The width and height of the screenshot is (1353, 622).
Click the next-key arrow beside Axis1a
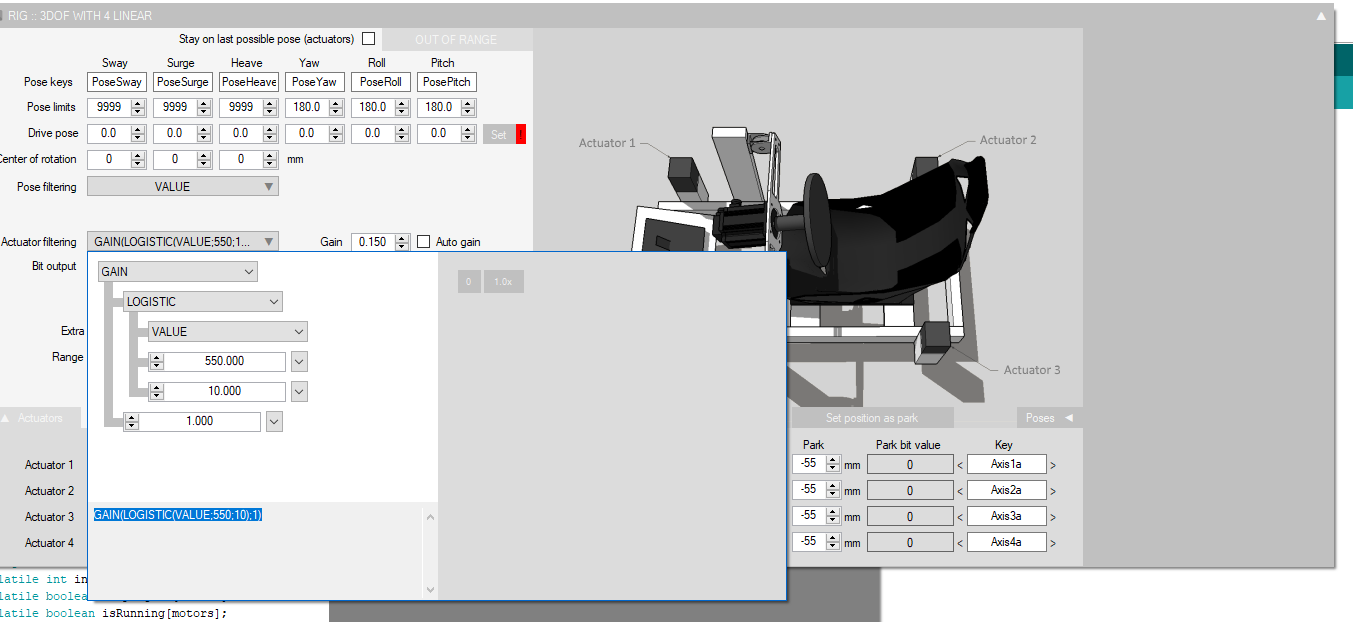(1053, 465)
